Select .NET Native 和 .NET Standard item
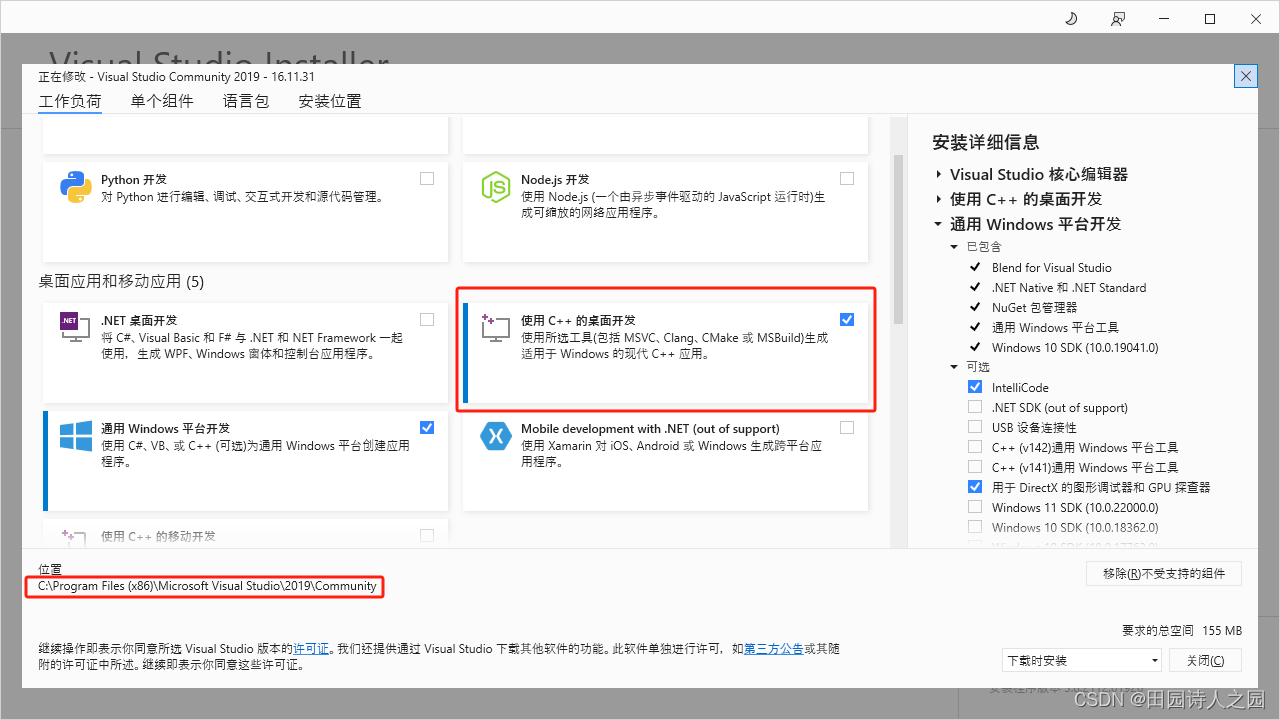Screen dimensions: 1280x720 pos(1069,287)
